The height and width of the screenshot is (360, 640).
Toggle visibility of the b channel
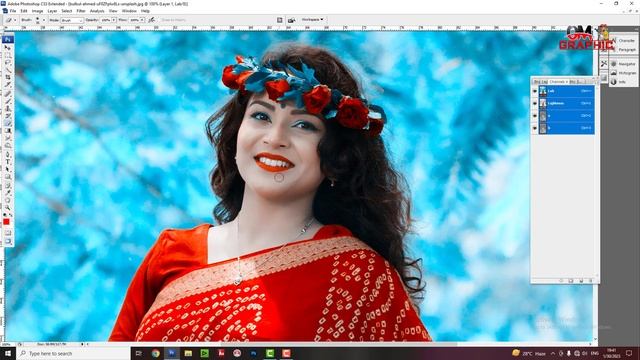535,128
